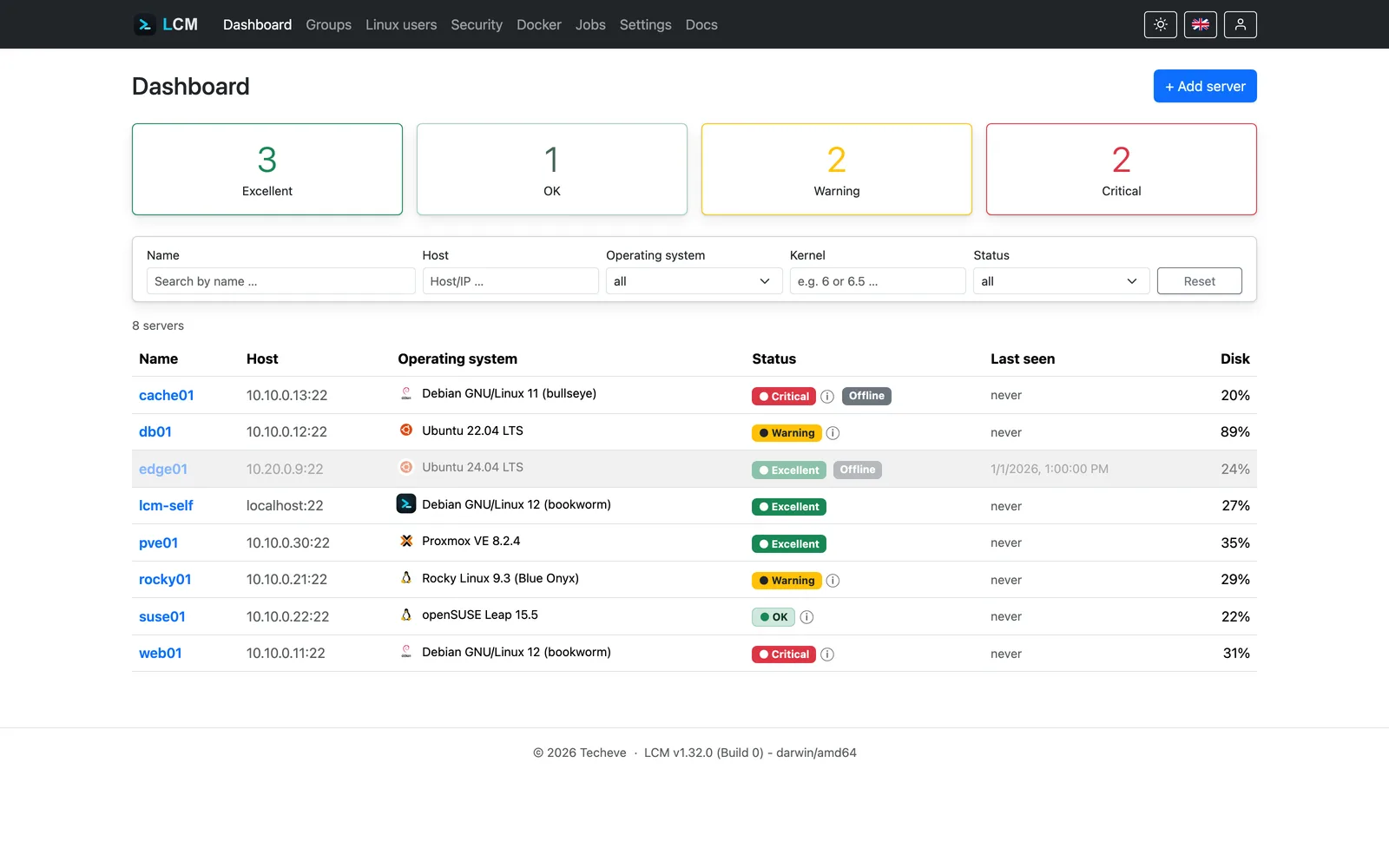Open Linux users section
This screenshot has height=868, width=1389.
tap(401, 24)
